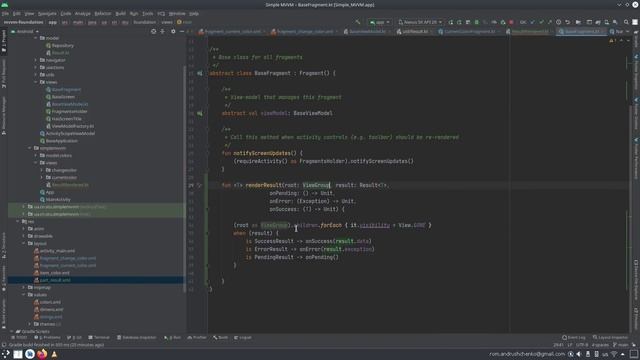This screenshot has height=360, width=640.
Task: Click the volume icon in system tray
Action: pyautogui.click(x=579, y=354)
